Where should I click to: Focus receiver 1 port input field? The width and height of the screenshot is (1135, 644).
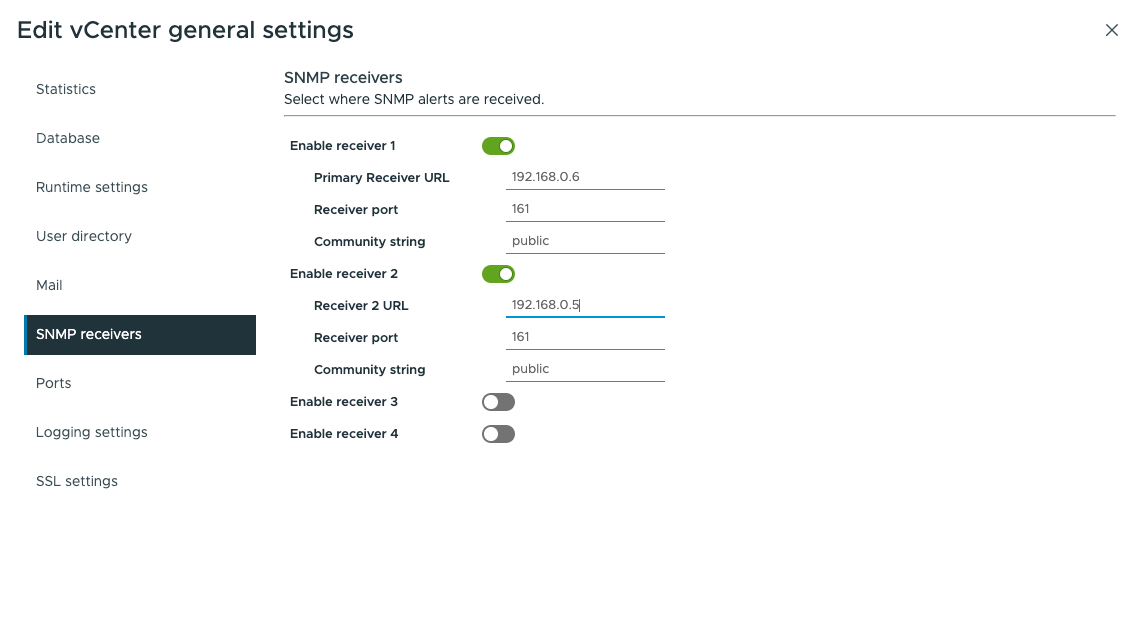pyautogui.click(x=585, y=209)
